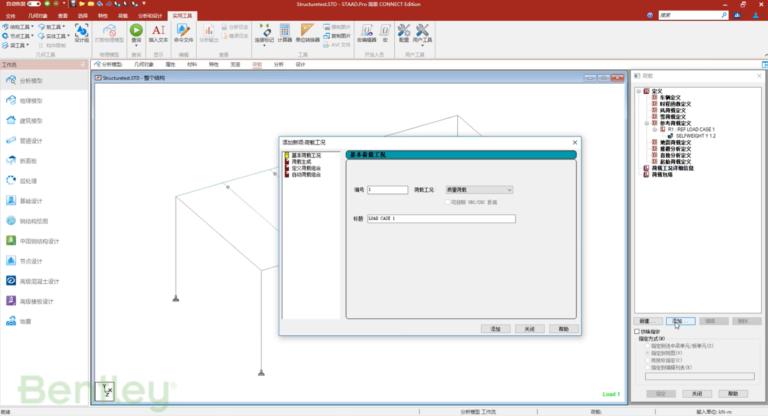Switch to the 实用工具 ribbon tab
The width and height of the screenshot is (768, 416).
(182, 16)
